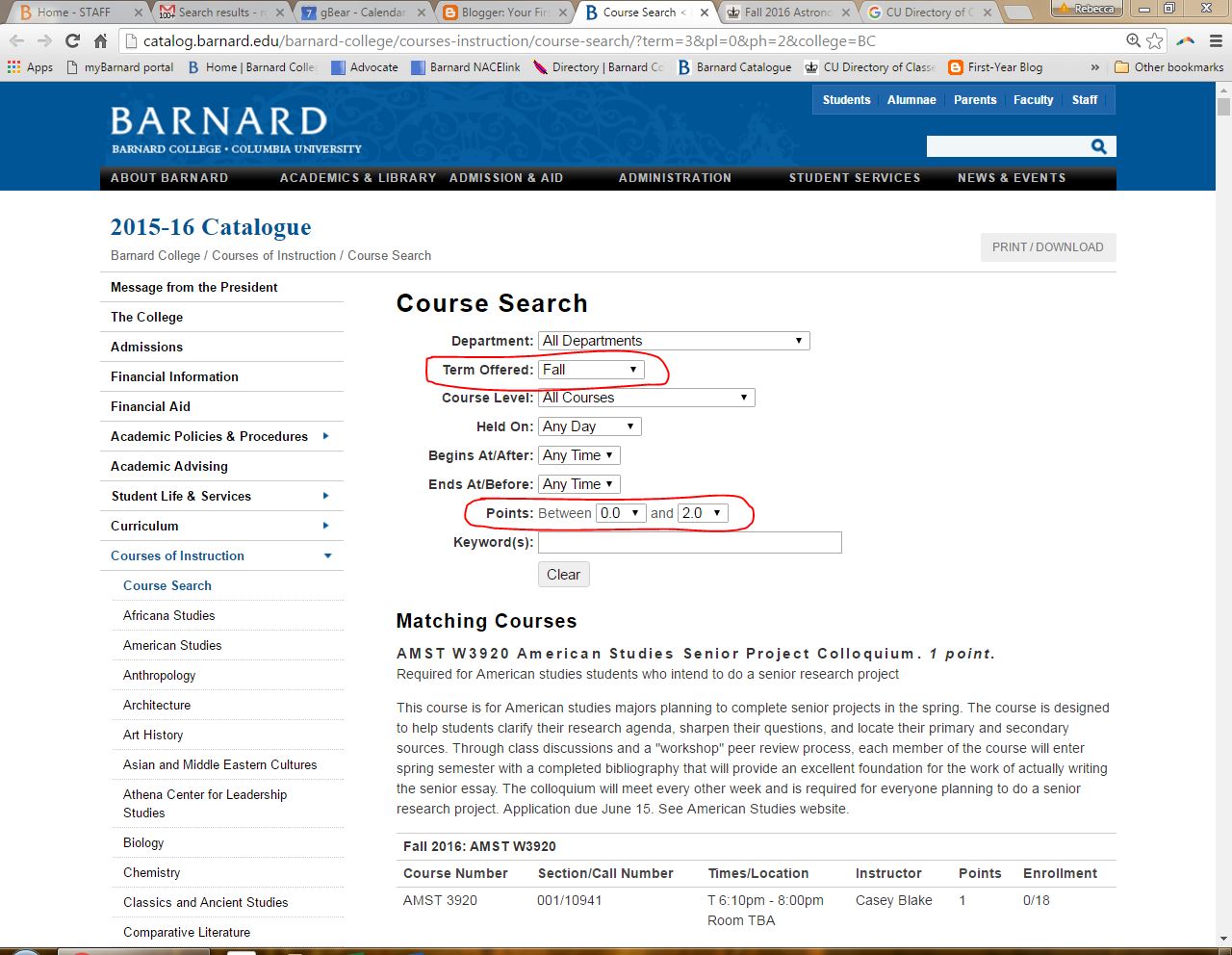The image size is (1232, 955).
Task: Switch to the Fall 2016 Astronomy tab
Action: tap(787, 13)
